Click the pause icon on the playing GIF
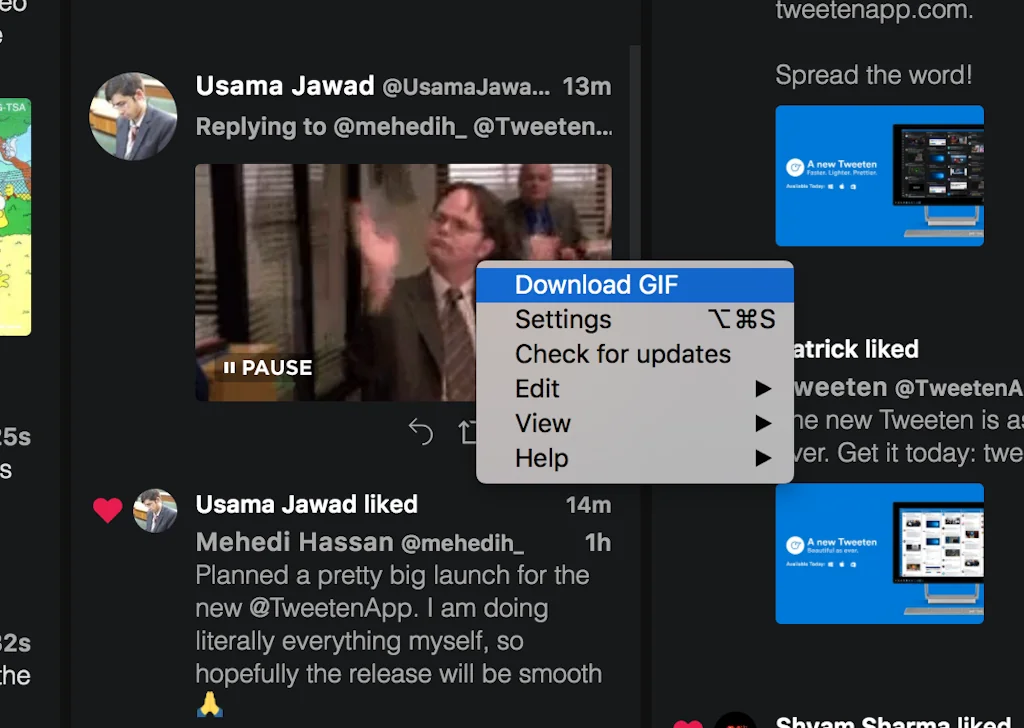 click(233, 367)
